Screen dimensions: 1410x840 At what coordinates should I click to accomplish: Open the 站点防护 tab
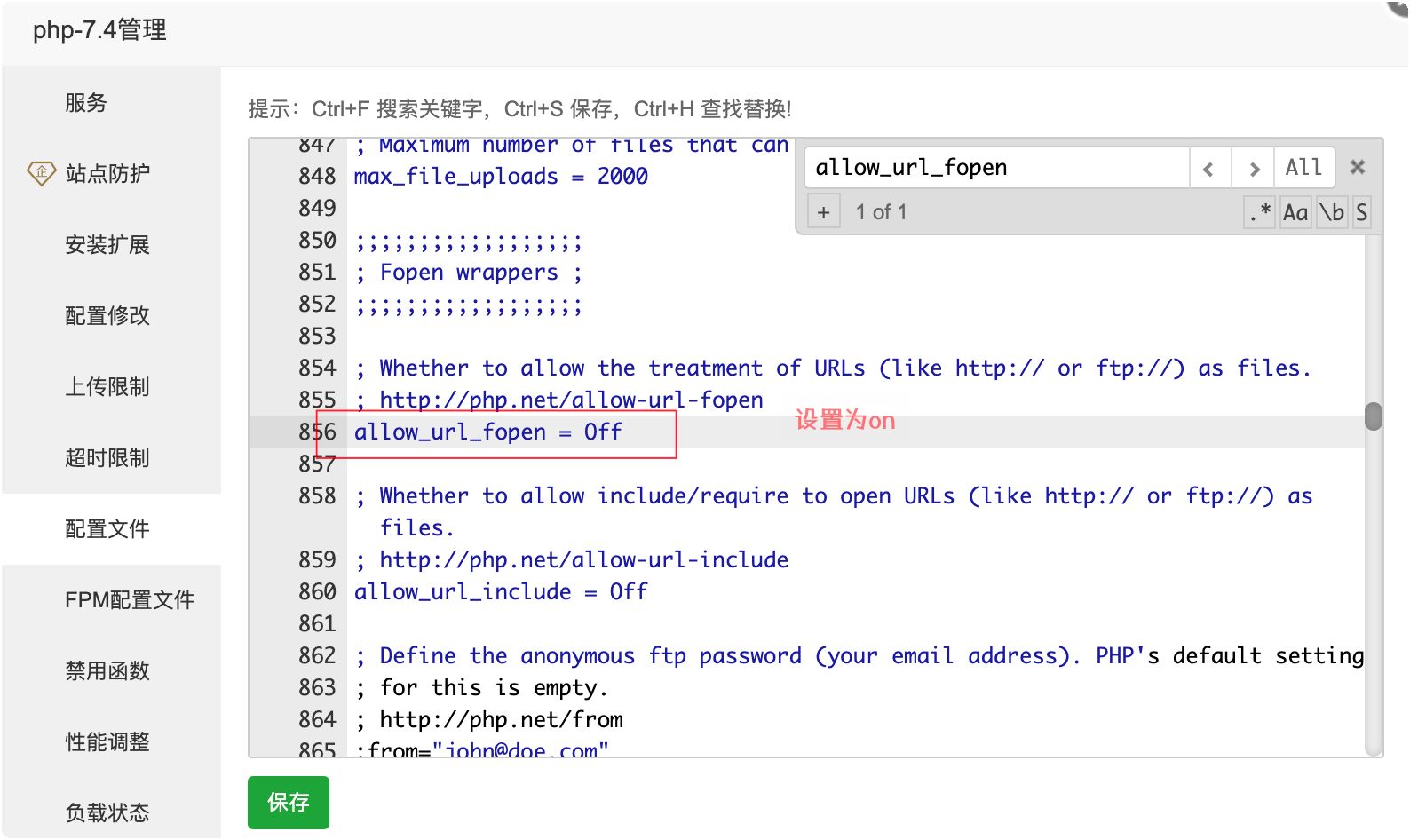[x=111, y=174]
